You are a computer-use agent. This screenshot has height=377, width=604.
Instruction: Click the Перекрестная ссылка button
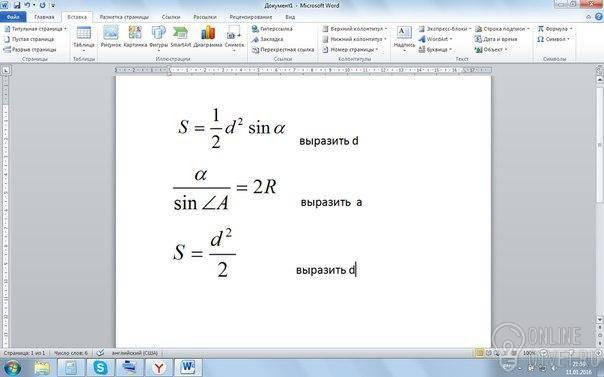click(283, 50)
